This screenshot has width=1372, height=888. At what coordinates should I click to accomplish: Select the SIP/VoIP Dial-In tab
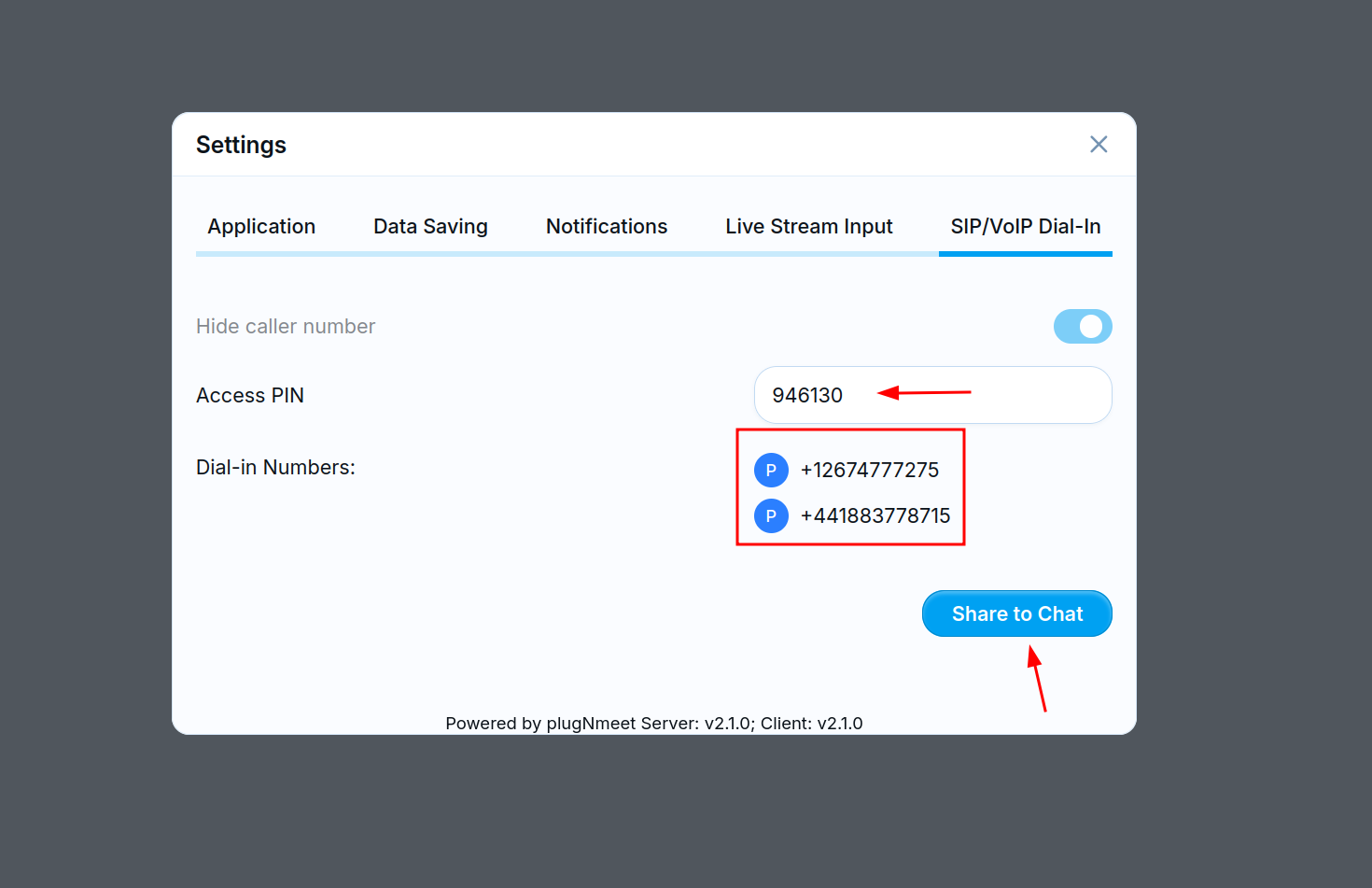1025,226
